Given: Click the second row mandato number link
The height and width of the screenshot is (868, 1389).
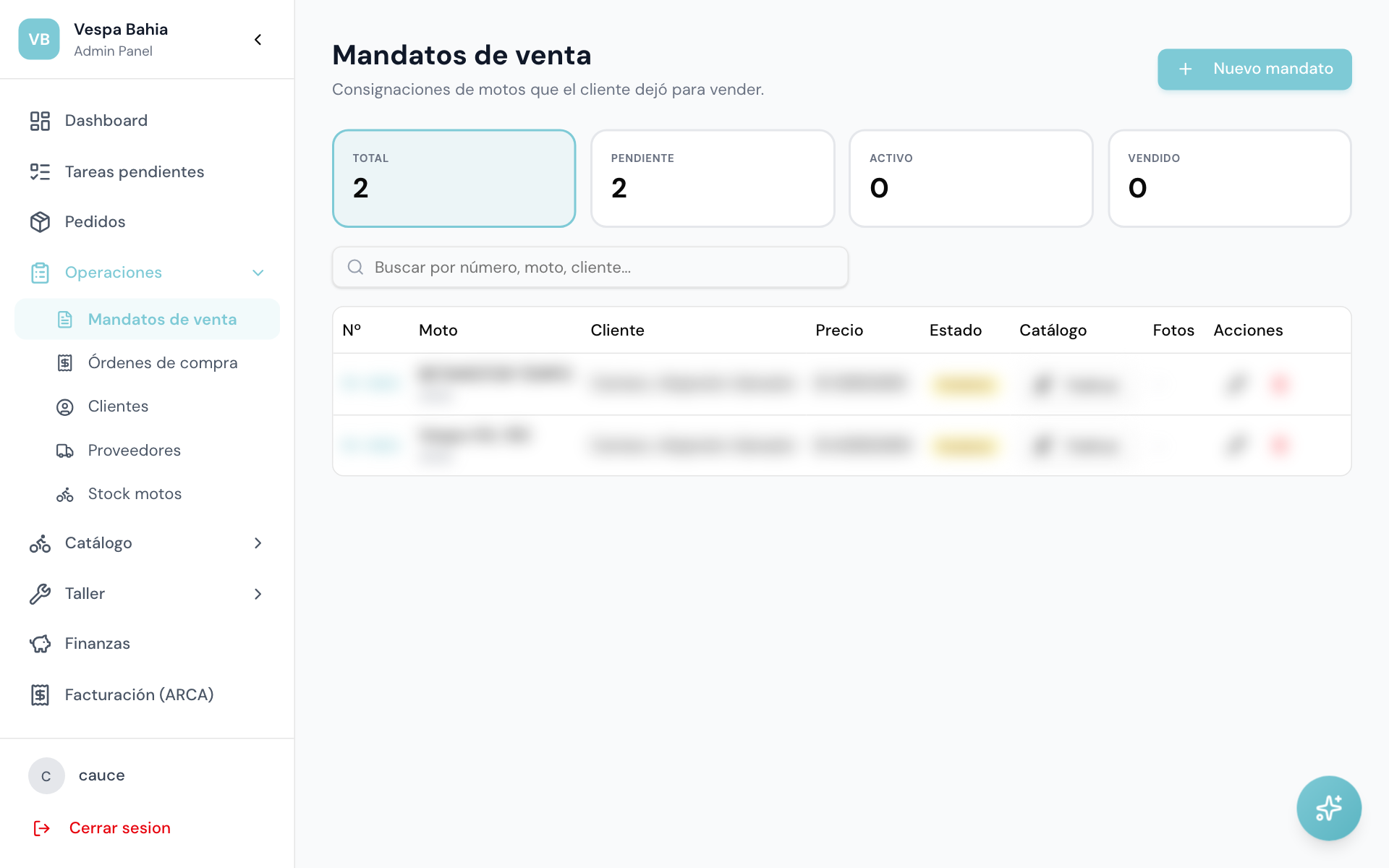Looking at the screenshot, I should (x=370, y=445).
